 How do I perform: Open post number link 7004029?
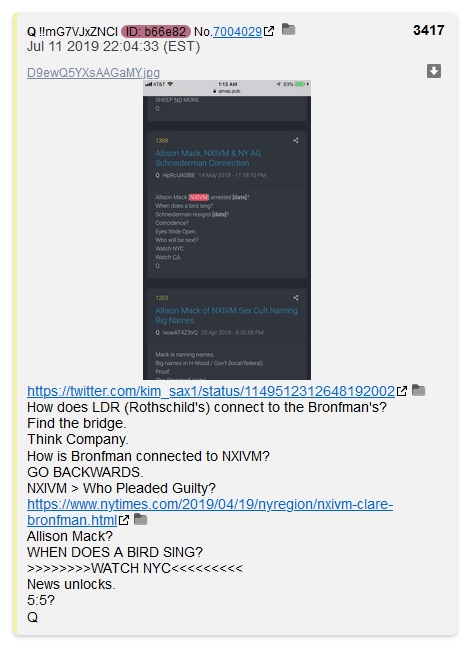pyautogui.click(x=237, y=32)
